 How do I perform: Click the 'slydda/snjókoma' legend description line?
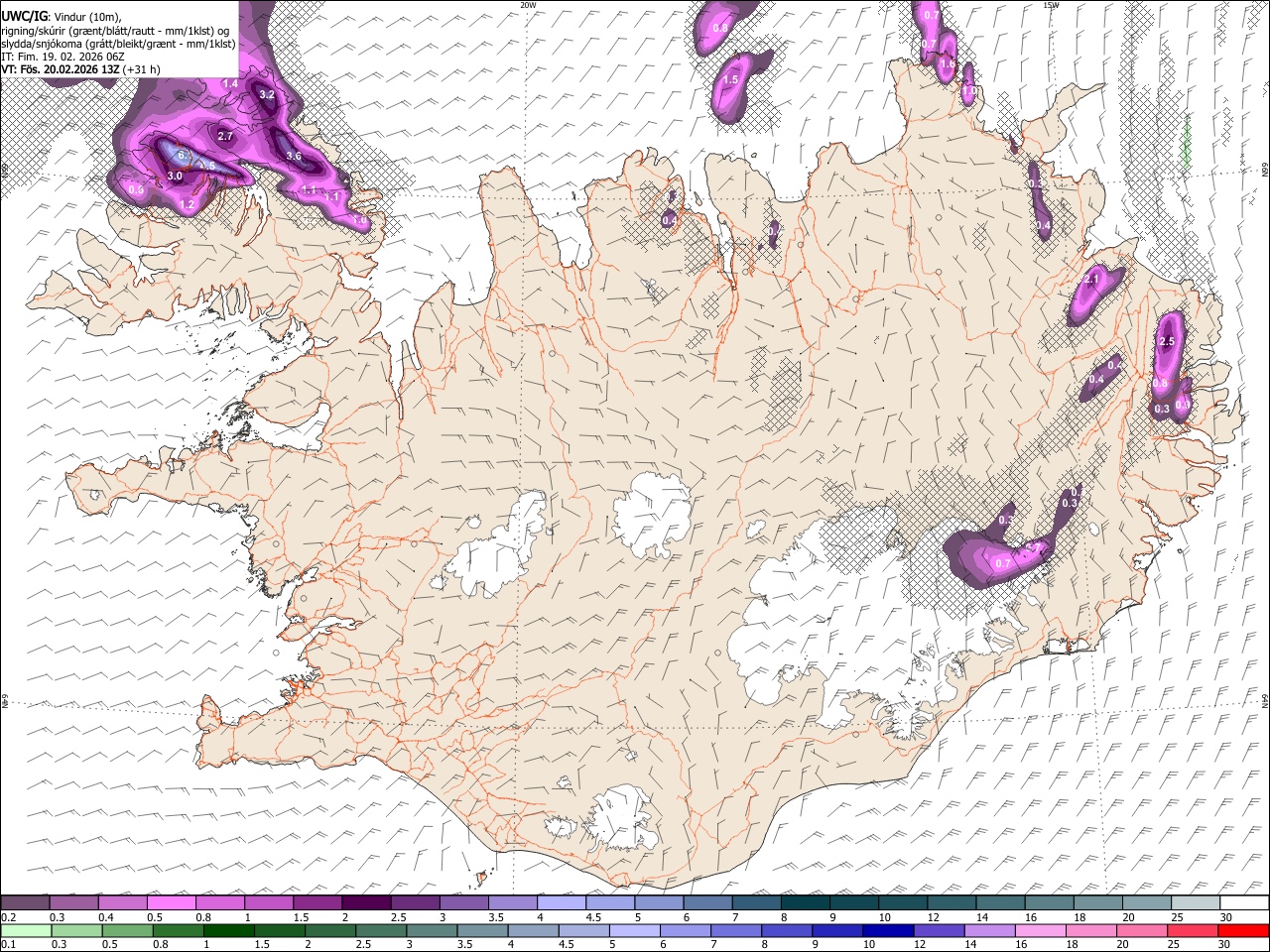tap(118, 43)
